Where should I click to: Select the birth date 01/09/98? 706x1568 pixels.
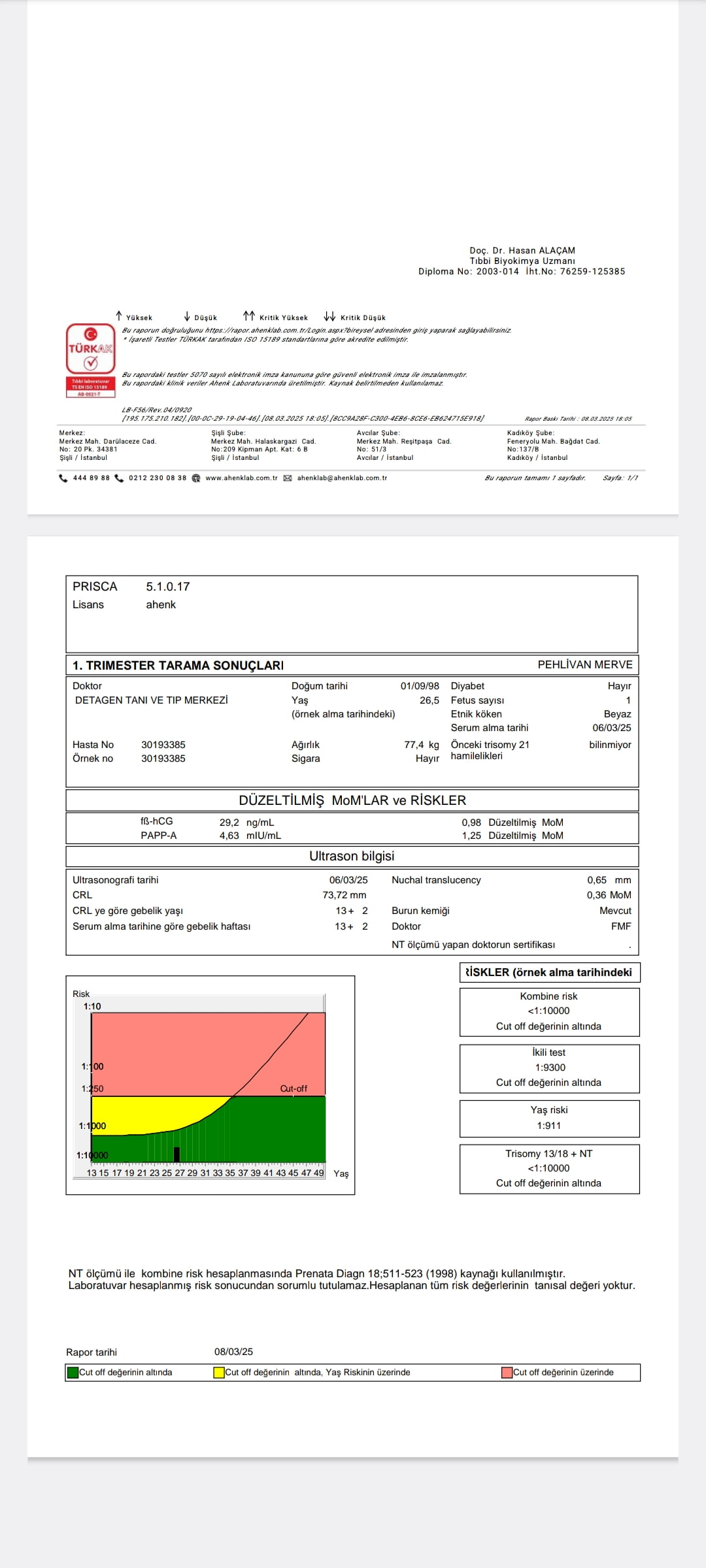pos(420,686)
